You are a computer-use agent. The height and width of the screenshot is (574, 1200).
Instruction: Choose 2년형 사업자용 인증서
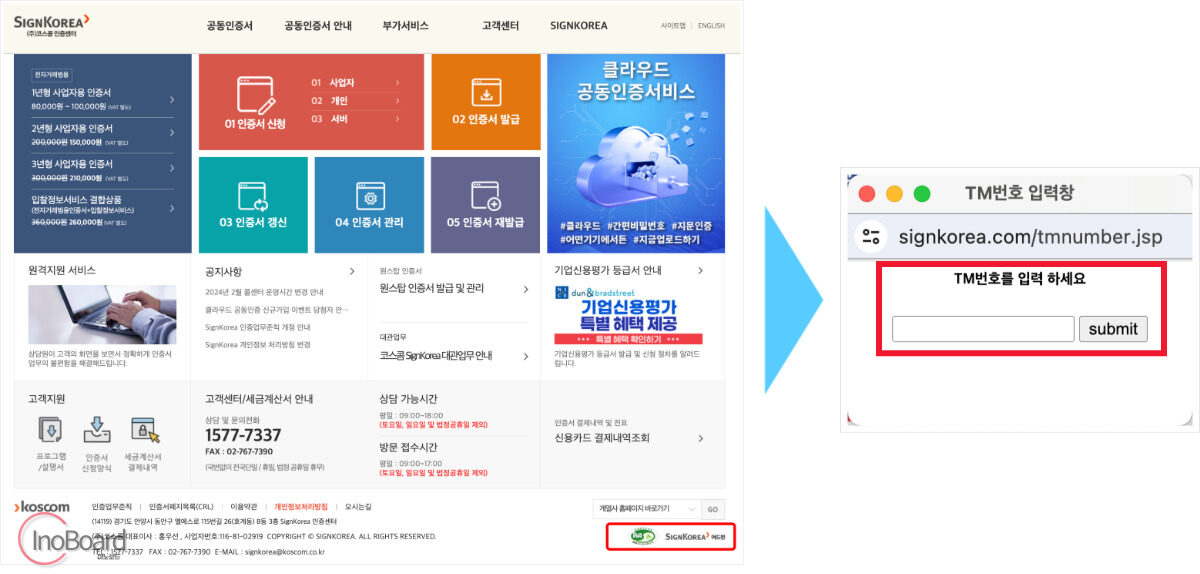[x=102, y=134]
